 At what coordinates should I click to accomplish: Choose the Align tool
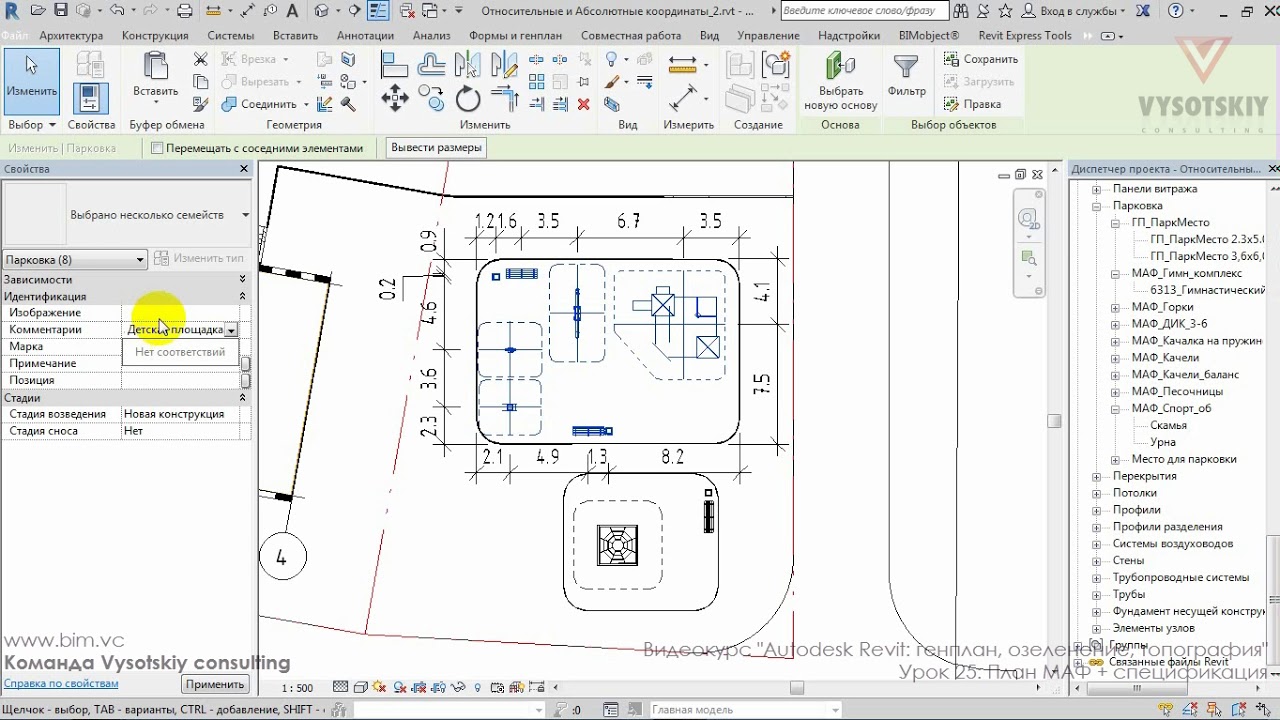point(395,64)
